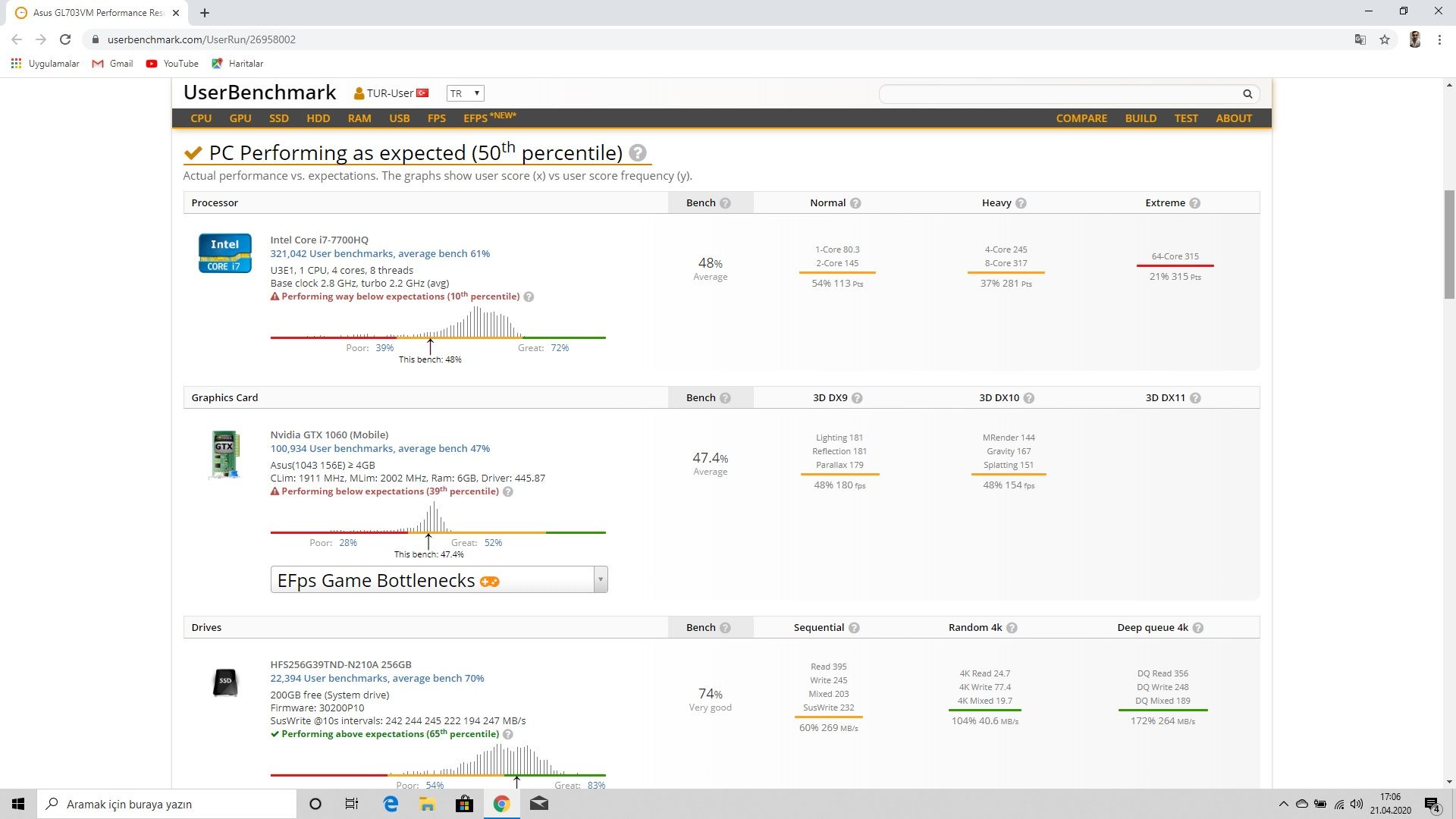Screen dimensions: 1456x819
Task: Open the Google Translate page icon
Action: point(1360,39)
